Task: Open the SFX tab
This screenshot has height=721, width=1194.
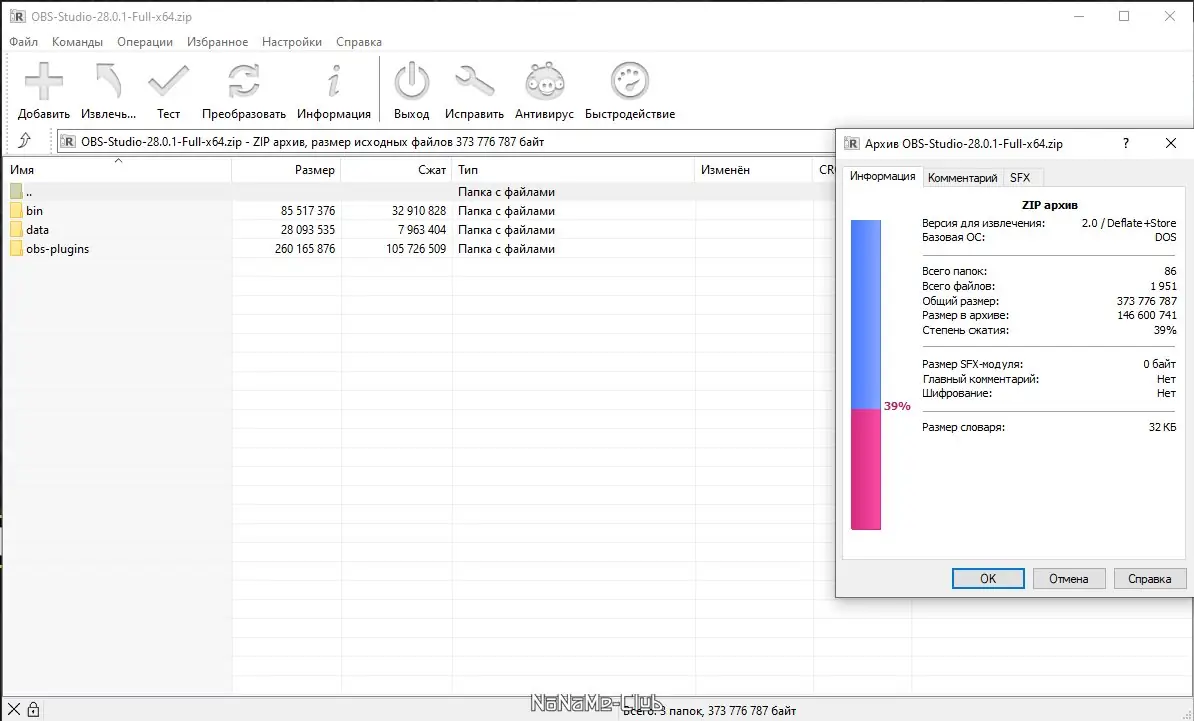Action: 1021,177
